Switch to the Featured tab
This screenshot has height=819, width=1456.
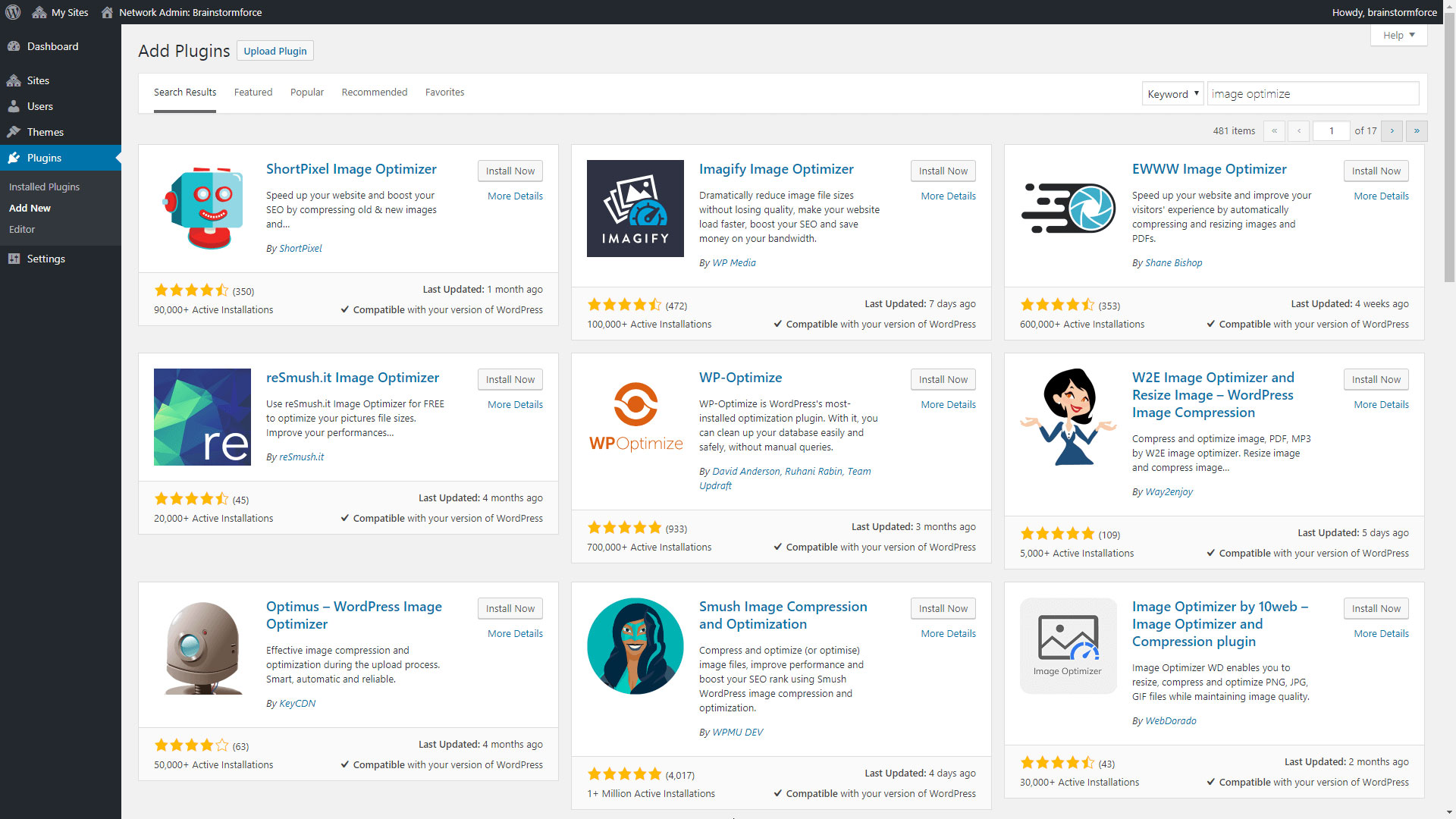coord(253,92)
